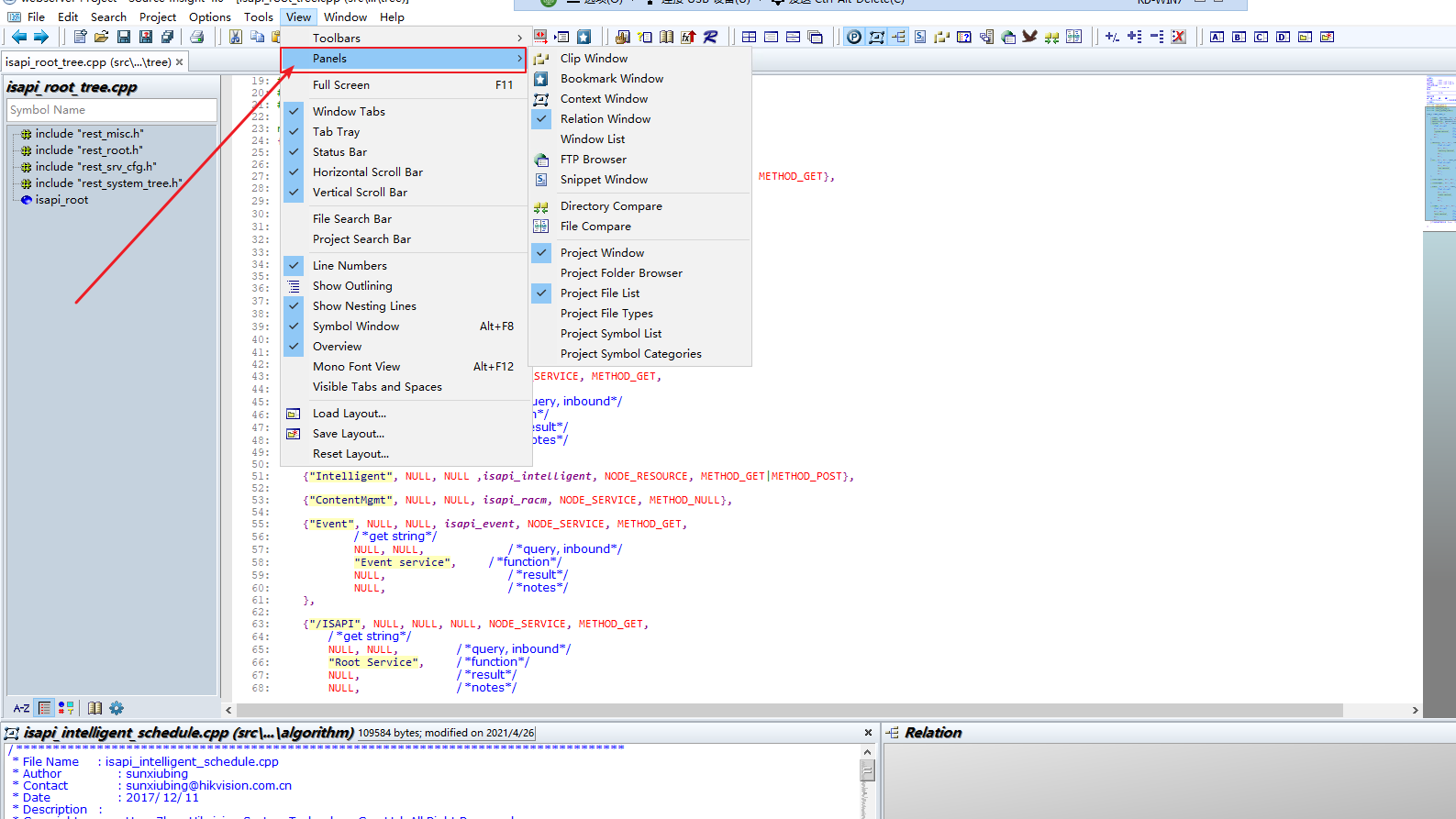
Task: Sort symbols using A-Z button
Action: [x=21, y=708]
